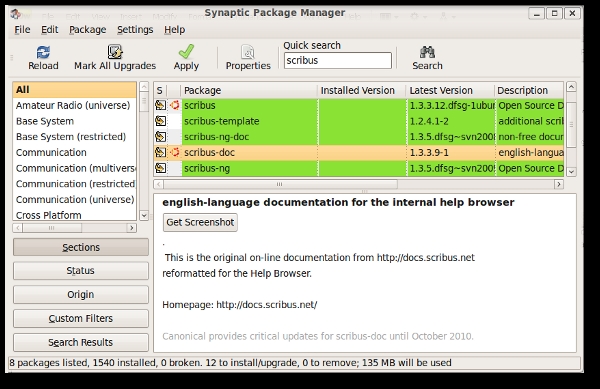The width and height of the screenshot is (600, 389).
Task: Select the scribus-doc package name
Action: 209,152
